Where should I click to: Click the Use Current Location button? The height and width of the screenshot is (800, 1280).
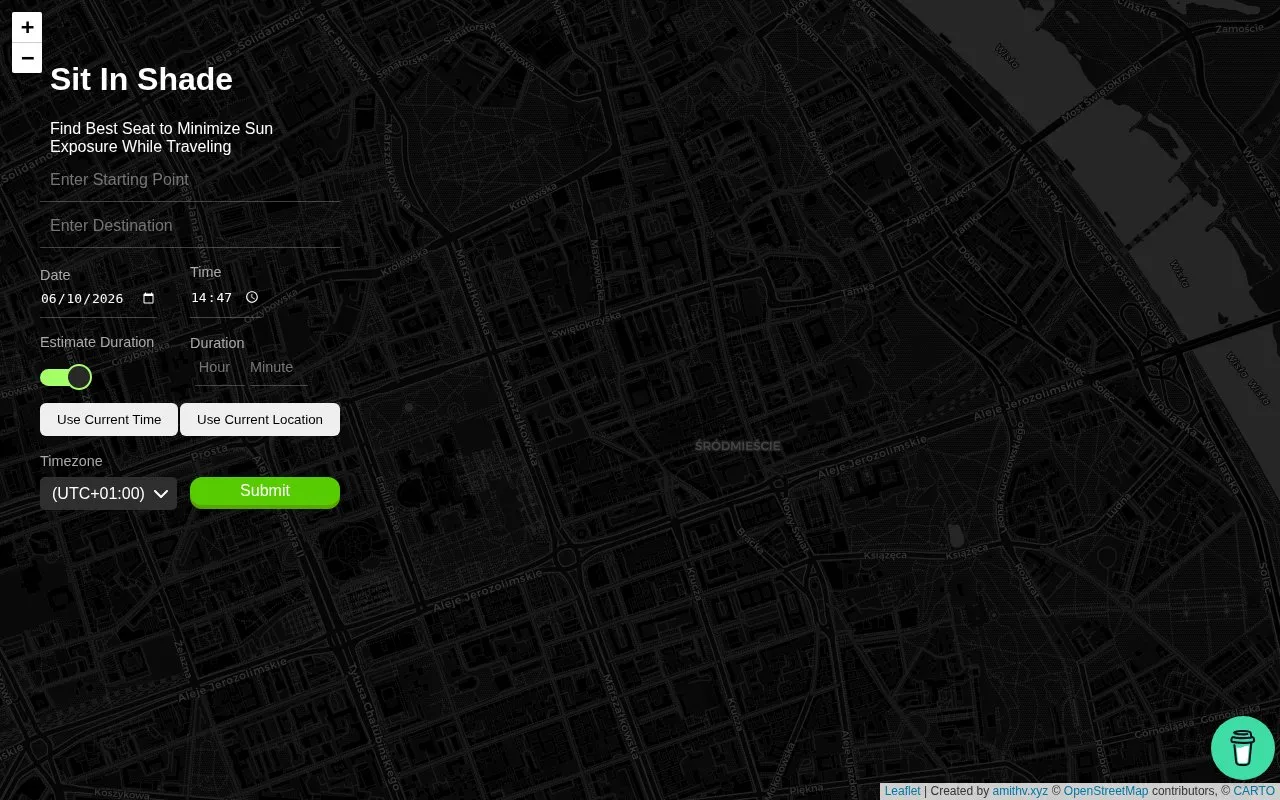(260, 420)
